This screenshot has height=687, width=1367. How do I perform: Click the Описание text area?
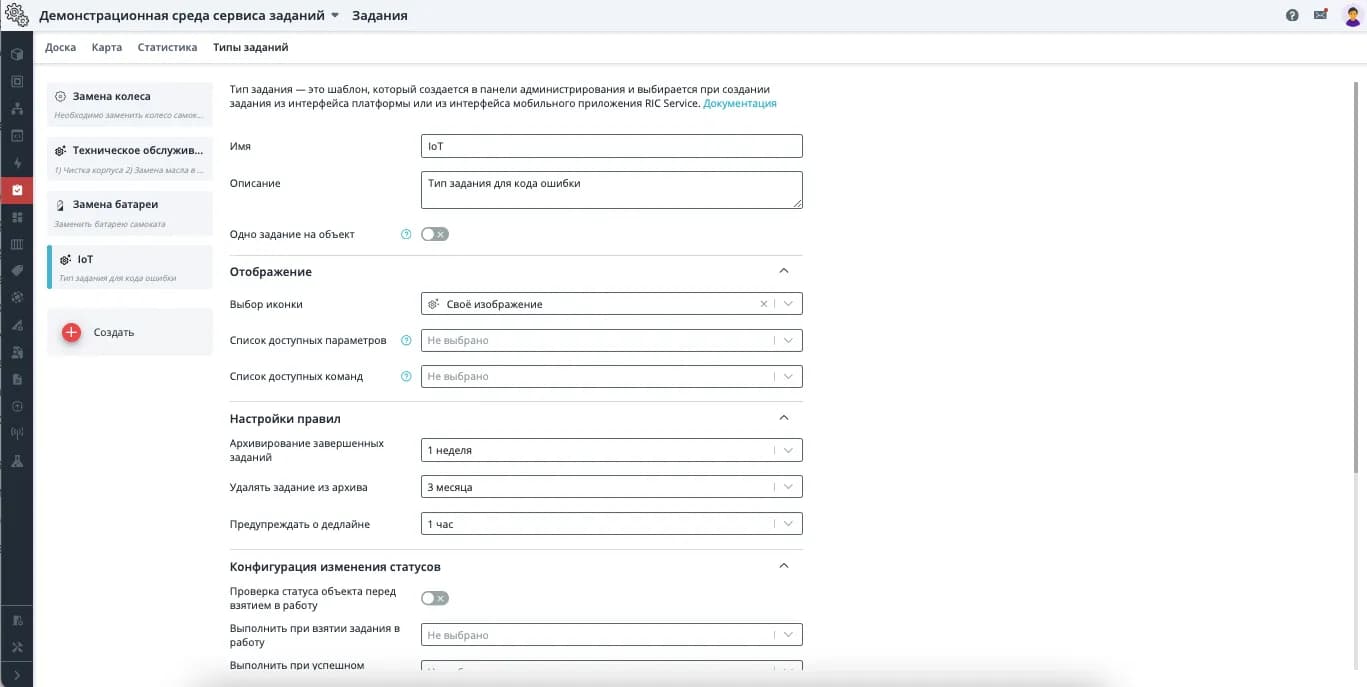point(612,190)
